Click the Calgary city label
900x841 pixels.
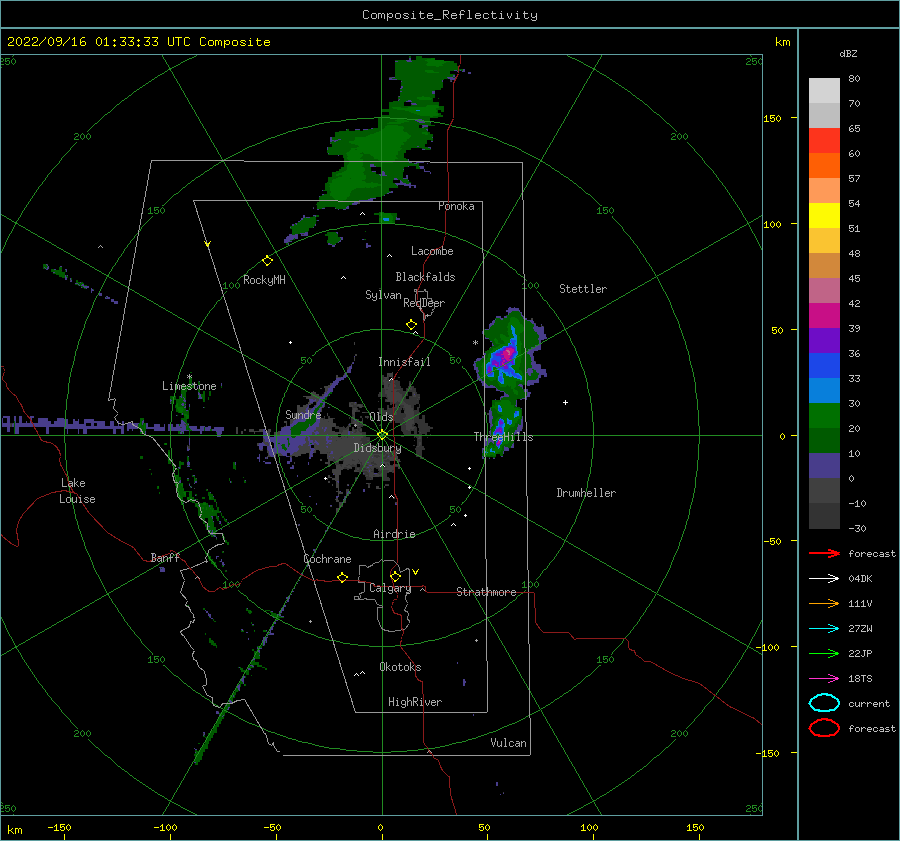tap(390, 588)
